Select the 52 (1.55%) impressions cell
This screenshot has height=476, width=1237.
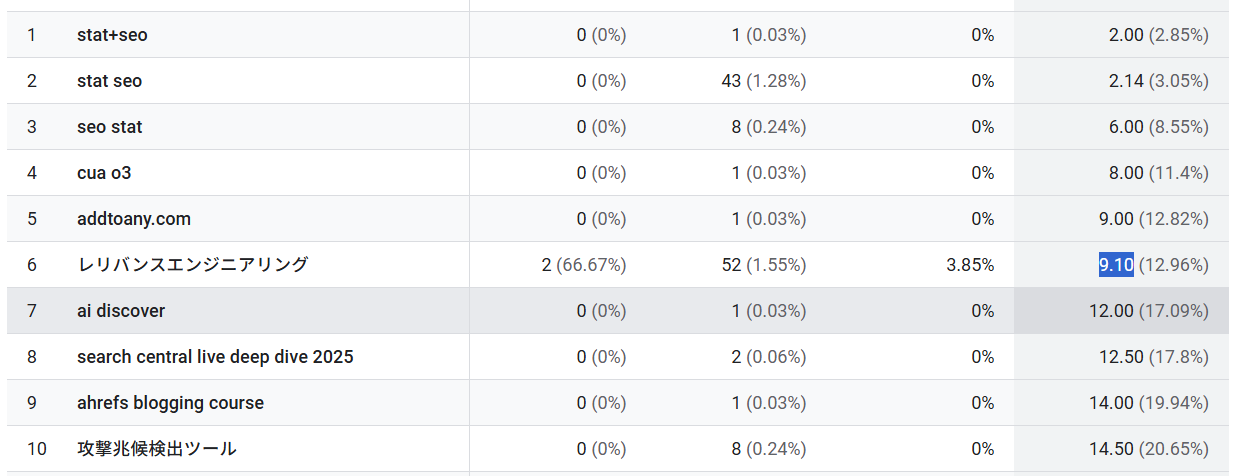pos(764,265)
